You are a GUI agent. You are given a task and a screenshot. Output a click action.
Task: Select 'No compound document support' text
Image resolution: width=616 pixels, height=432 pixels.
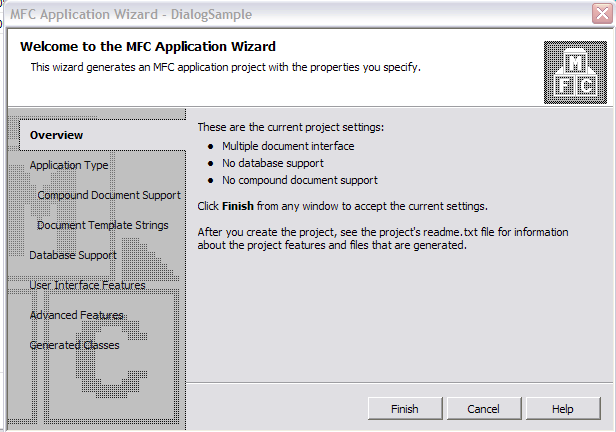click(x=300, y=180)
